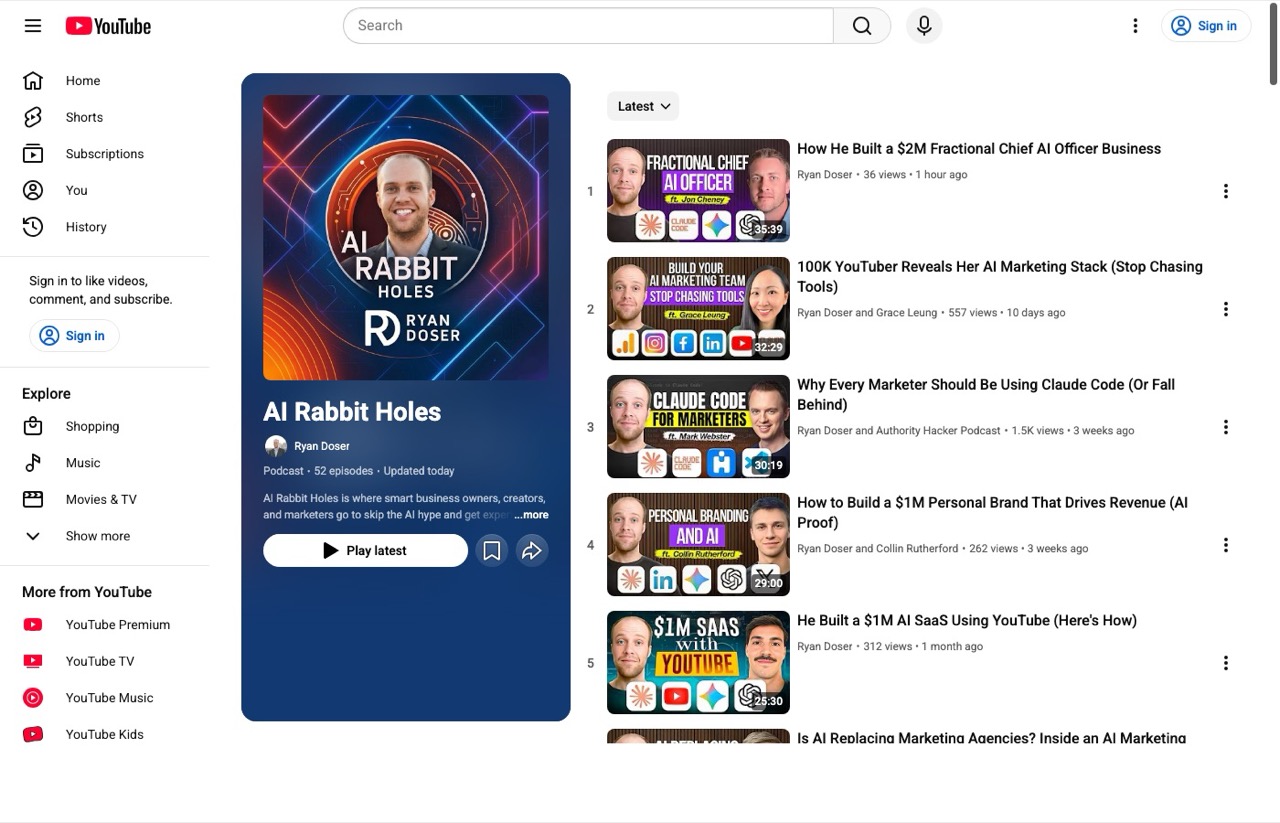This screenshot has height=823, width=1280.
Task: Click the Home sidebar icon
Action: click(33, 81)
